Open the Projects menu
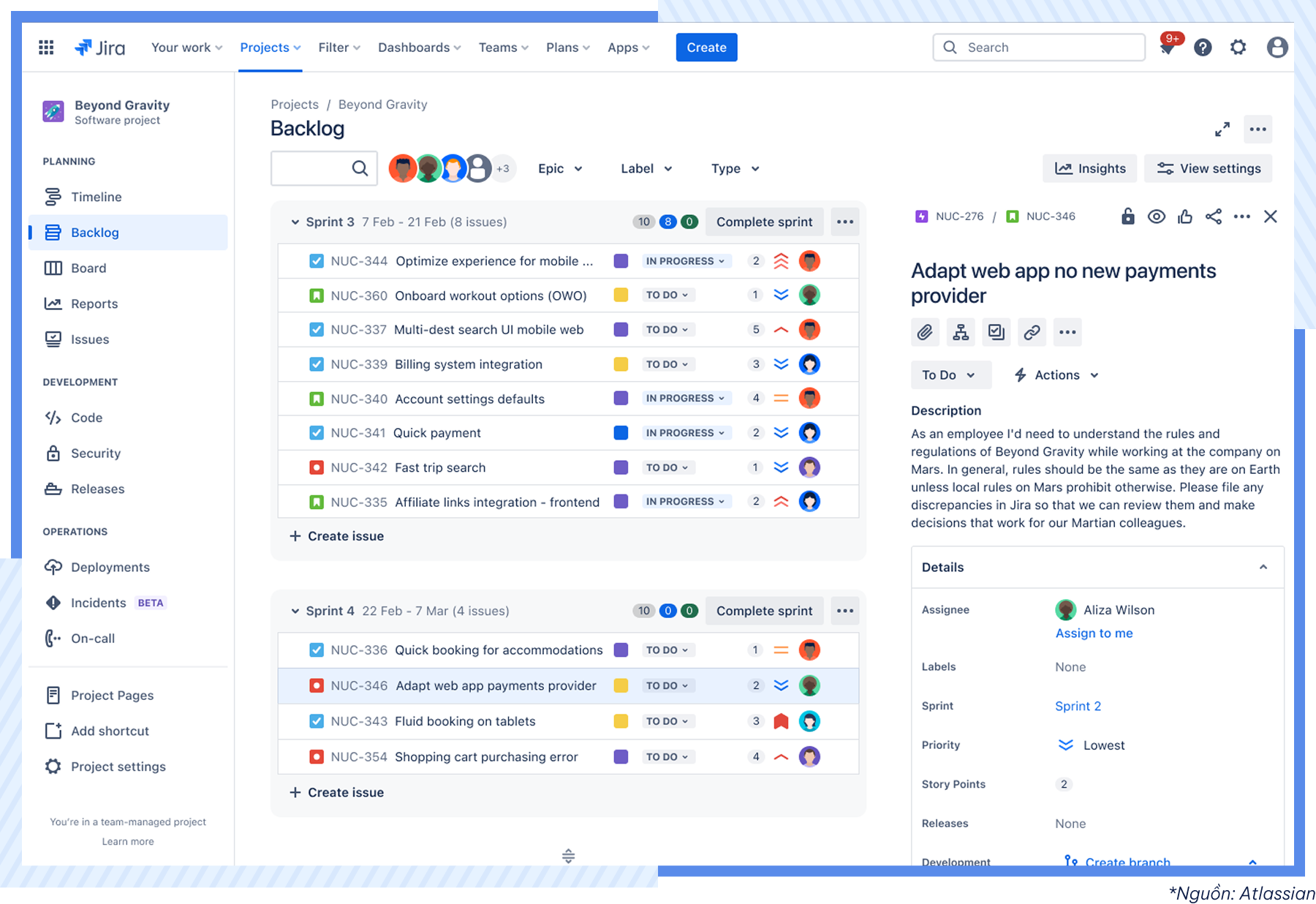Viewport: 1316px width, 904px height. (271, 48)
